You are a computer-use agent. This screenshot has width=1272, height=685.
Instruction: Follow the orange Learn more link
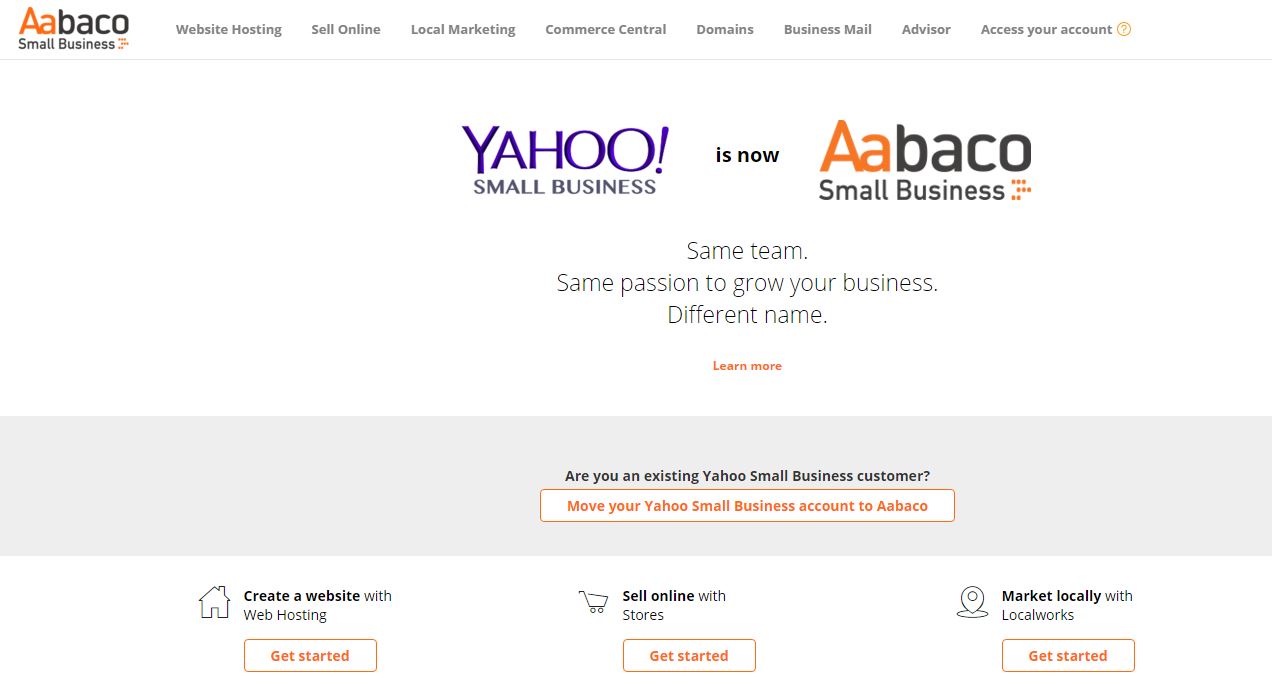(x=747, y=366)
